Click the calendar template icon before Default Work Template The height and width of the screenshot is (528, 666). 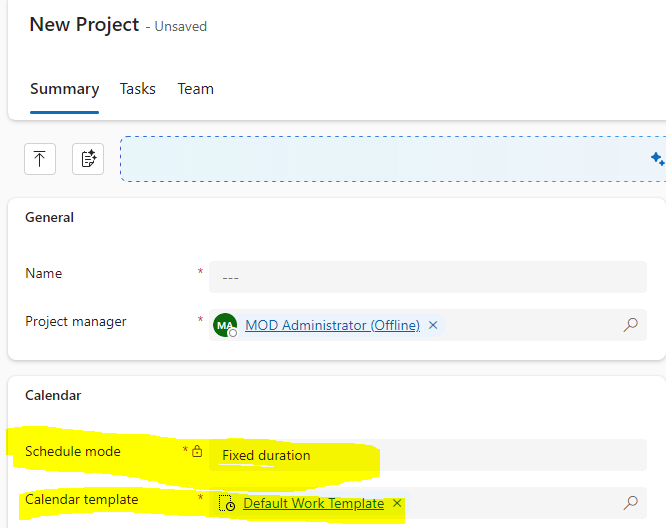click(x=227, y=504)
